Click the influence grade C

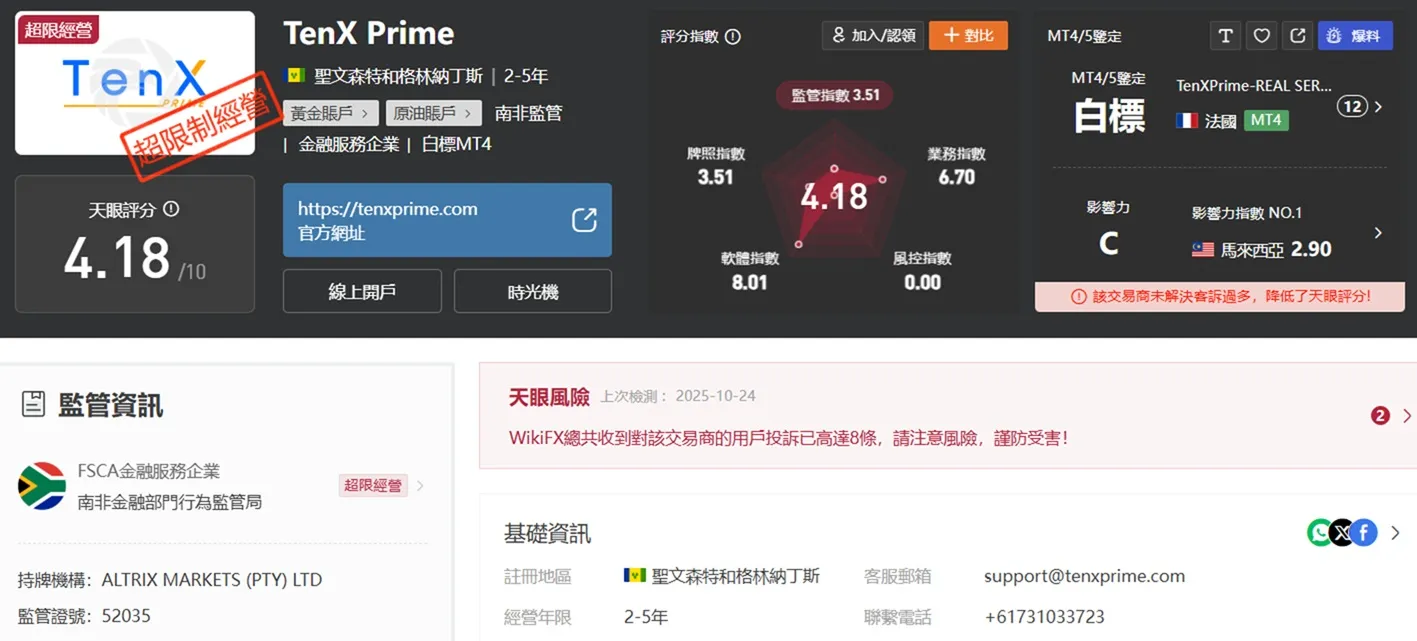1108,244
